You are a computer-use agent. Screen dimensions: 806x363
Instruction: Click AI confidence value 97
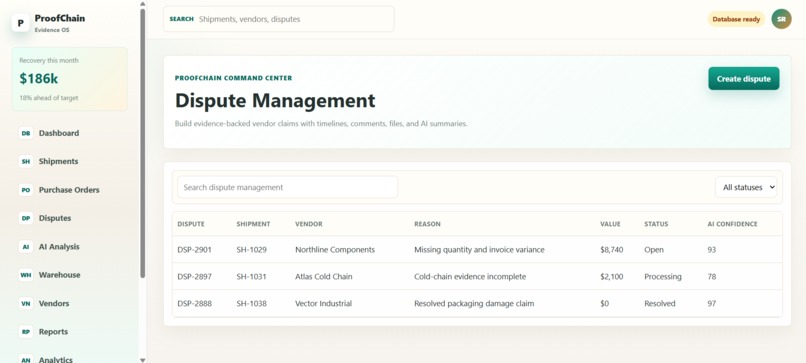[x=711, y=303]
